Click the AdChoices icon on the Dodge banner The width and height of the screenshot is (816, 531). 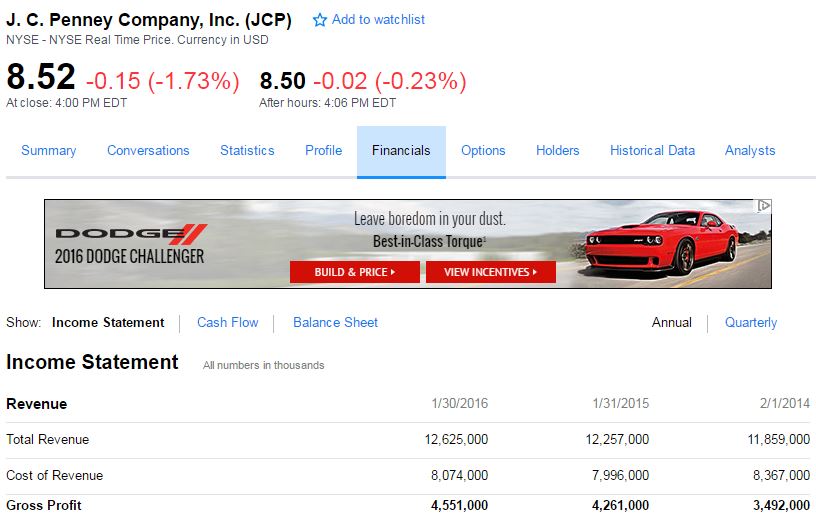click(764, 206)
